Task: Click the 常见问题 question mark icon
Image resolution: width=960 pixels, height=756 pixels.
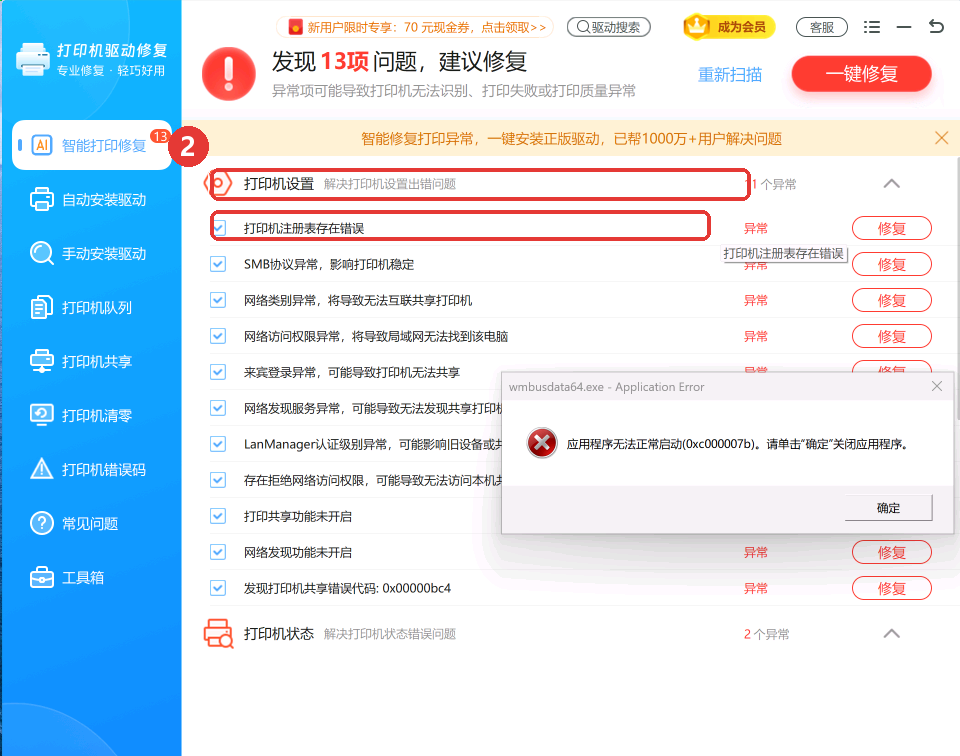Action: tap(42, 523)
